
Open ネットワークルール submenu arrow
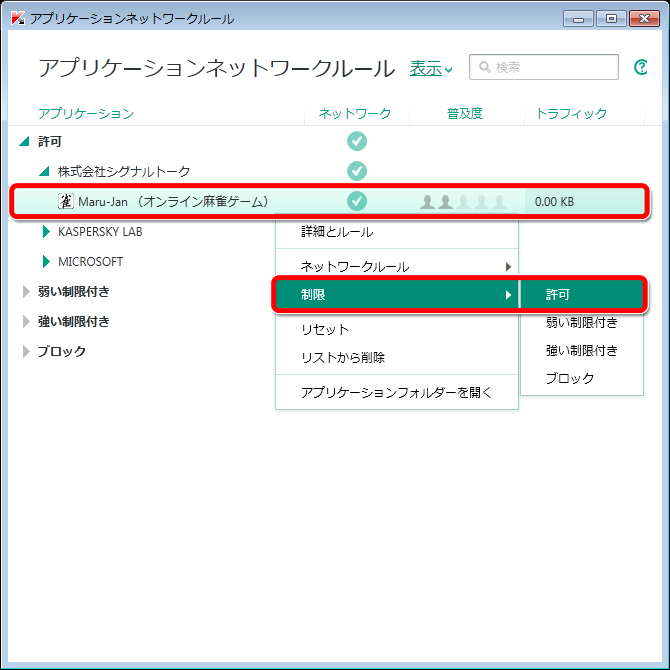coord(508,267)
